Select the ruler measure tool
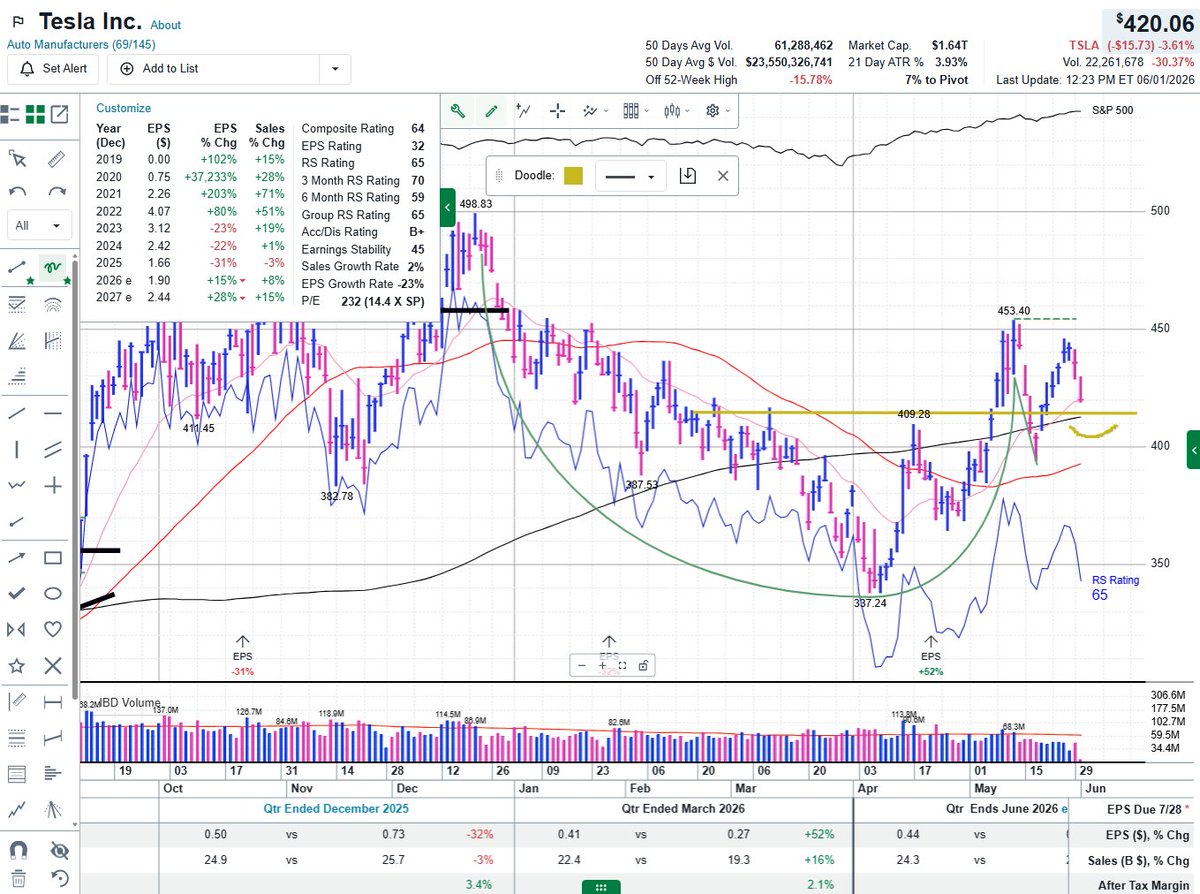 (57, 158)
